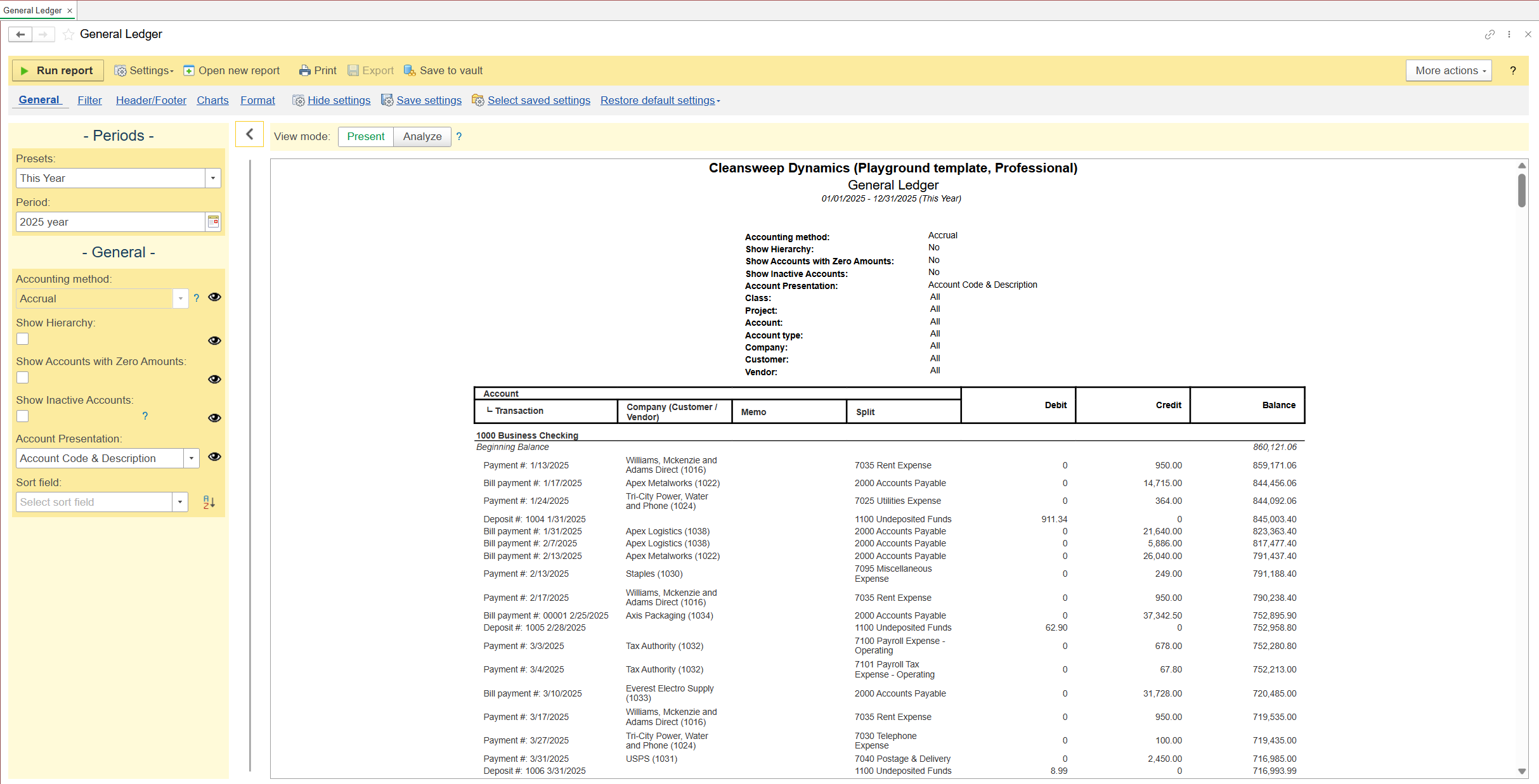The width and height of the screenshot is (1539, 784).
Task: Click the Print icon in toolbar
Action: 305,71
